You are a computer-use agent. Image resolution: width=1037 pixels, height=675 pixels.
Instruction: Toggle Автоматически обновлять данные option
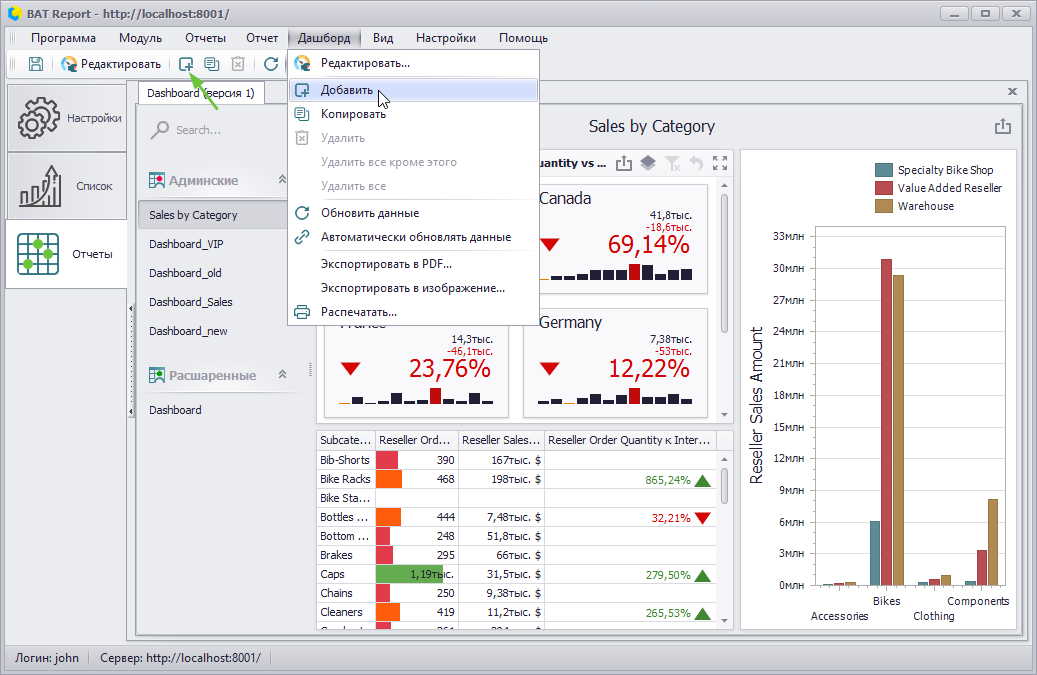tap(413, 237)
